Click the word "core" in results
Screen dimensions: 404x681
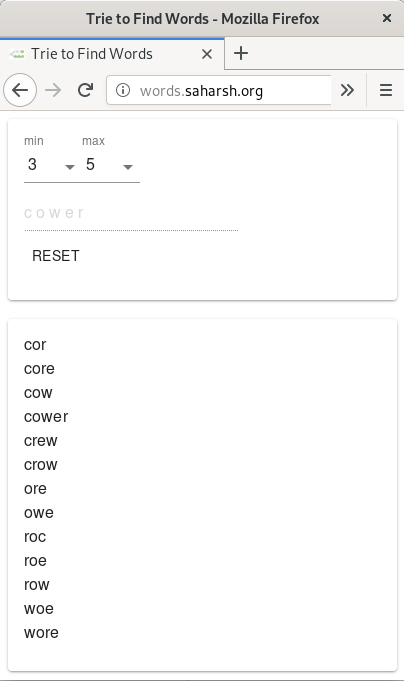(39, 369)
